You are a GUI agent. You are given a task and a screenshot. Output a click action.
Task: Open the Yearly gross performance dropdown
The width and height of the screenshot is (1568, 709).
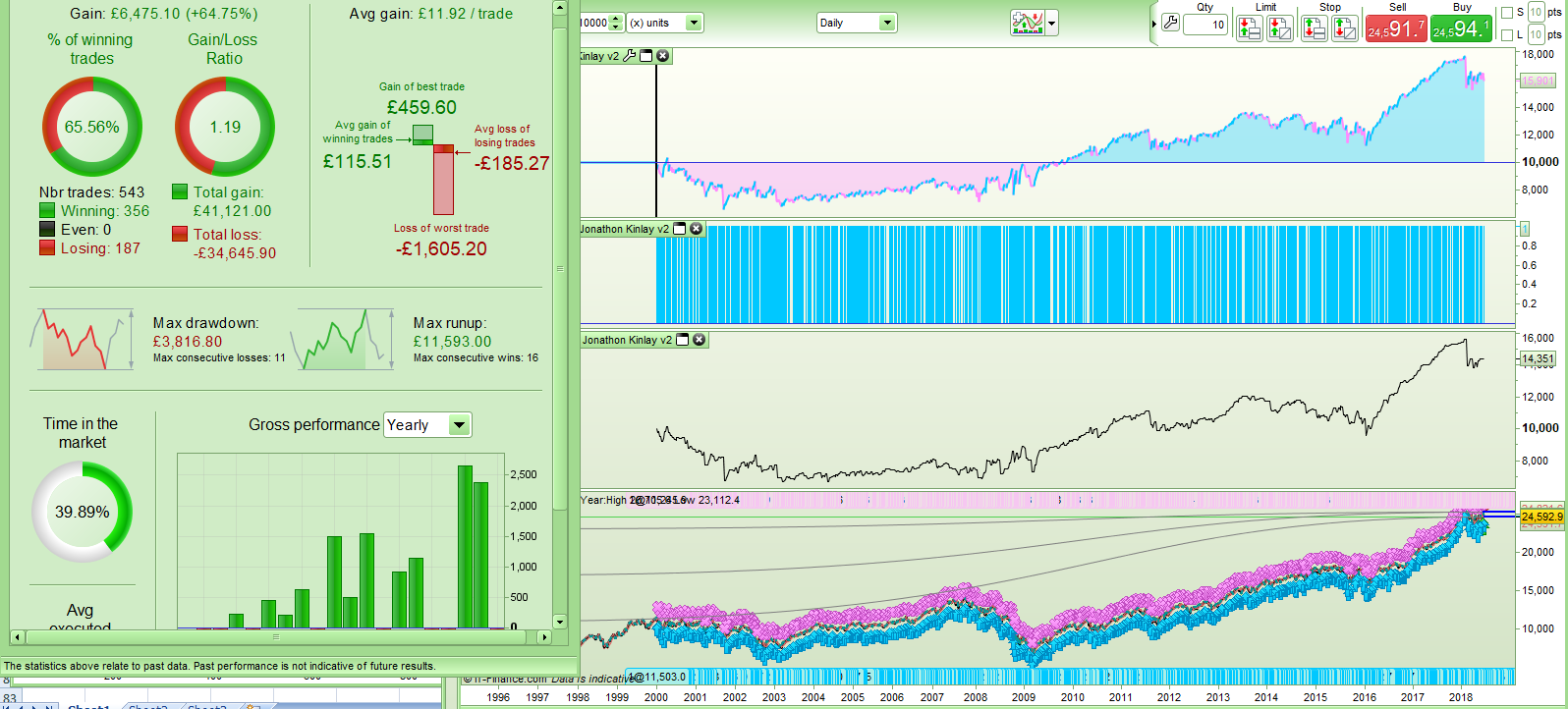428,425
